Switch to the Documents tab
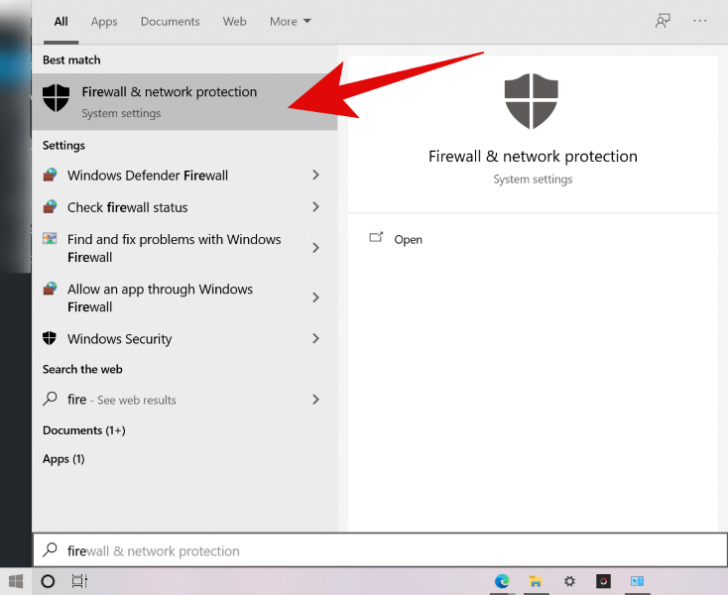The image size is (728, 595). [x=170, y=21]
